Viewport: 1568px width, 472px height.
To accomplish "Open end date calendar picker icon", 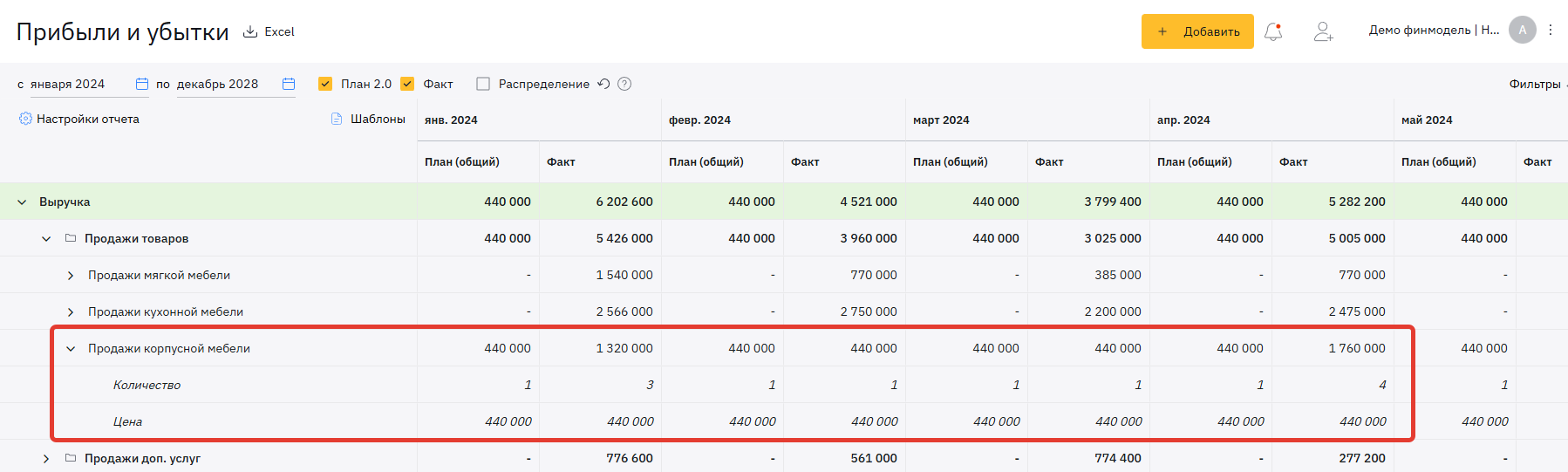I will [x=289, y=84].
